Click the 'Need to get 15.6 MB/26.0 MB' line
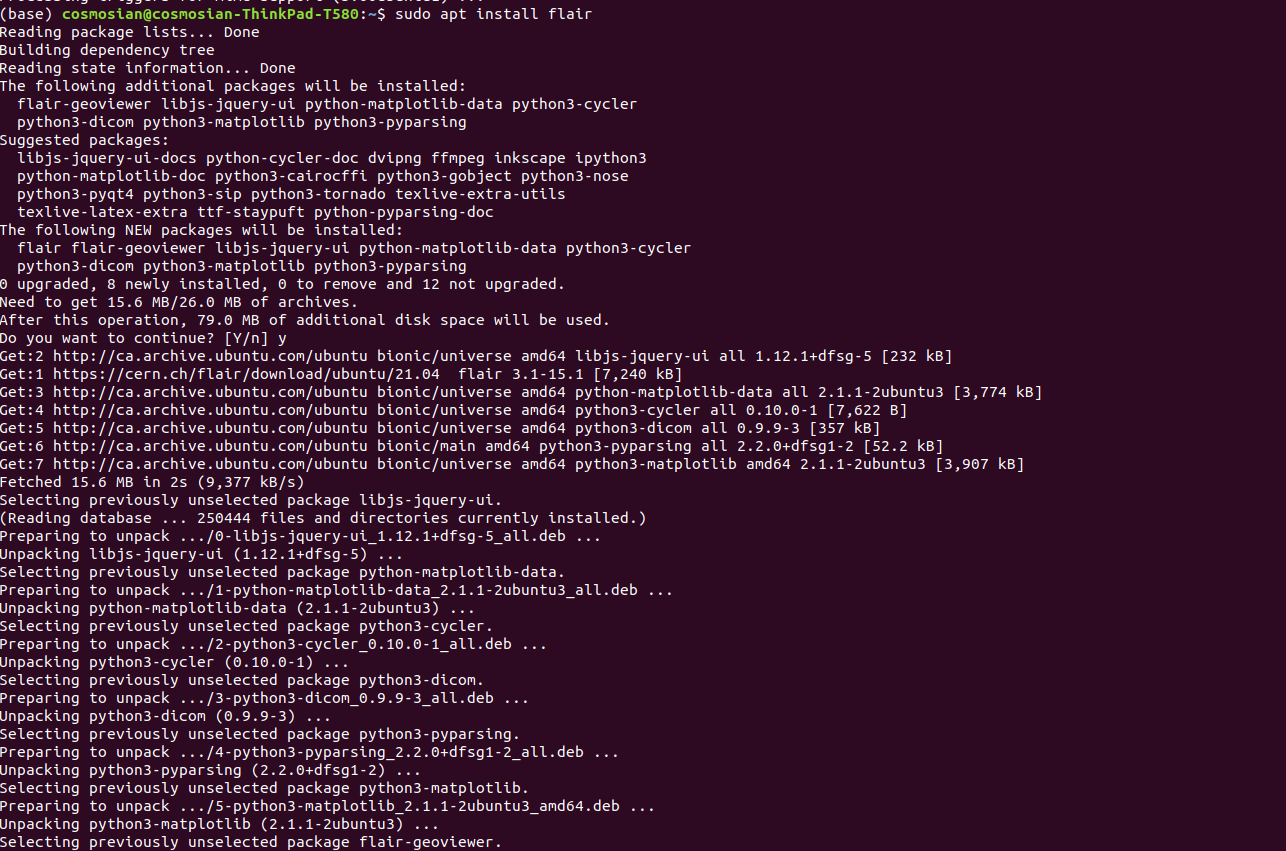 pos(178,302)
